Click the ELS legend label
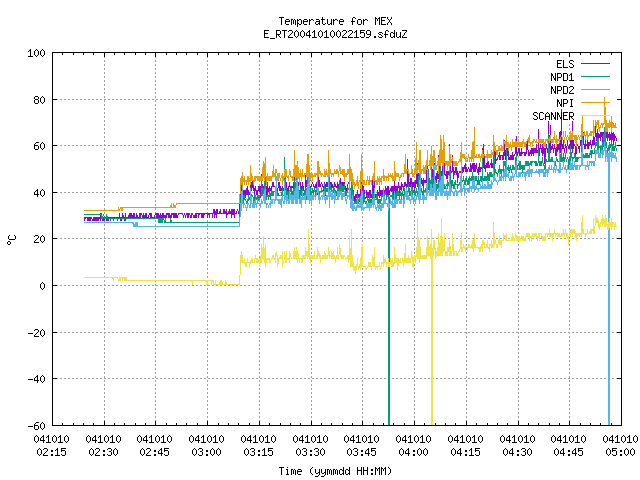Image resolution: width=640 pixels, height=480 pixels. [x=565, y=64]
